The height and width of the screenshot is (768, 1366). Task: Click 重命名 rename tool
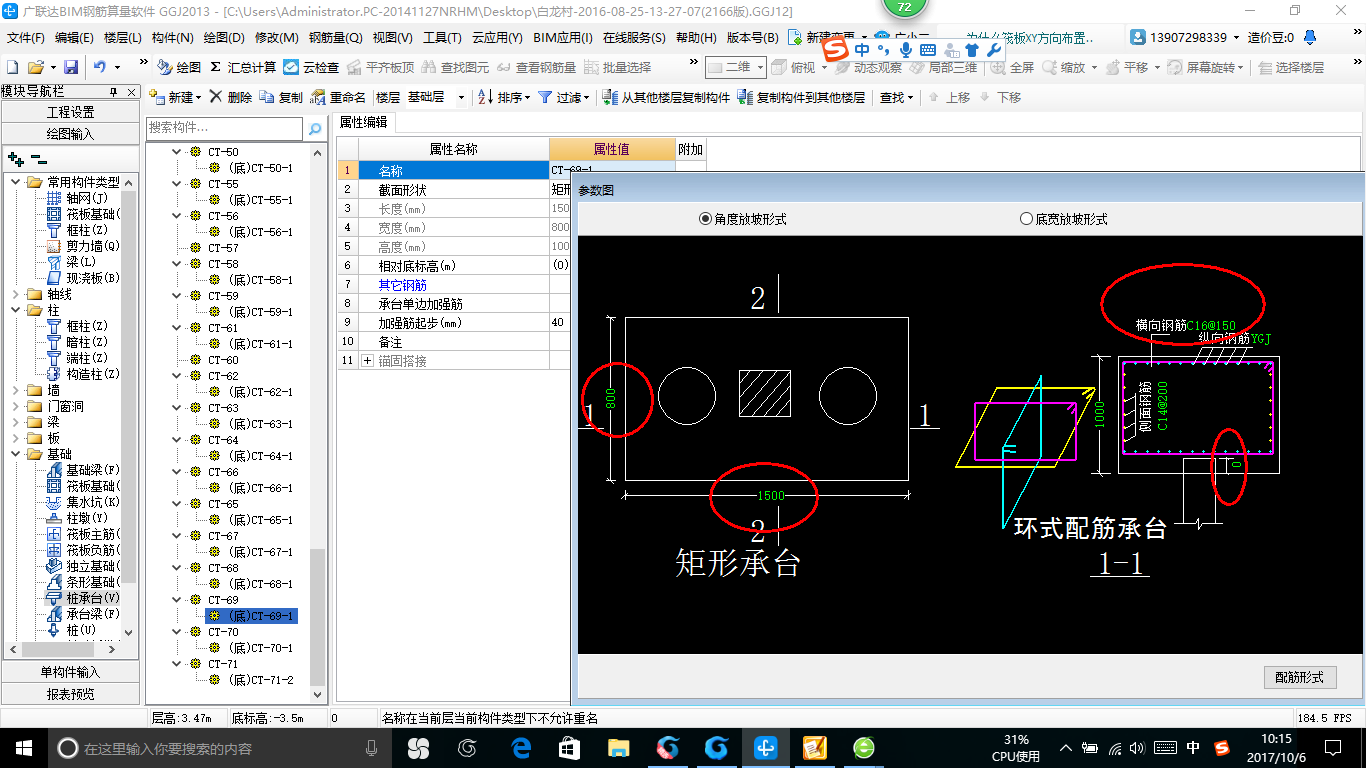tap(339, 97)
